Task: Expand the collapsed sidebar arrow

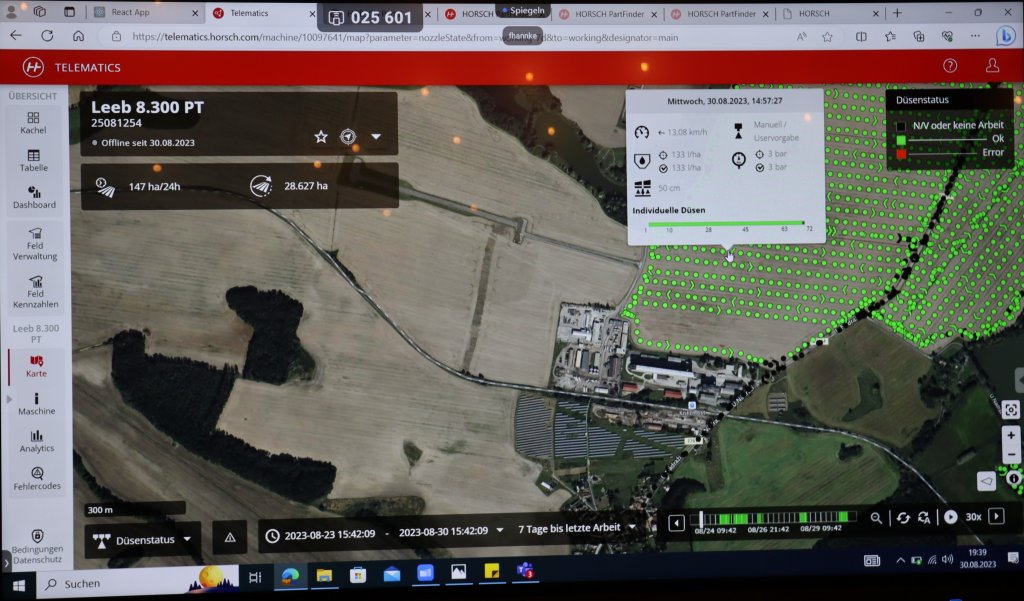Action: point(7,561)
